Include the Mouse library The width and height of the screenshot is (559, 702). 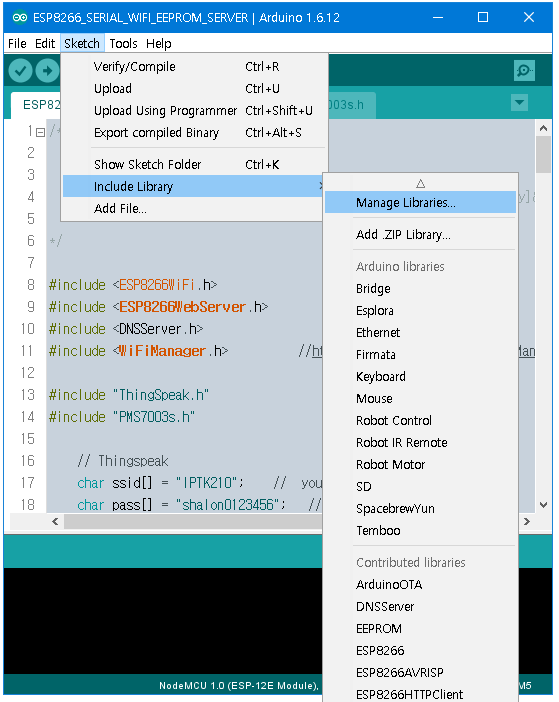[420, 398]
